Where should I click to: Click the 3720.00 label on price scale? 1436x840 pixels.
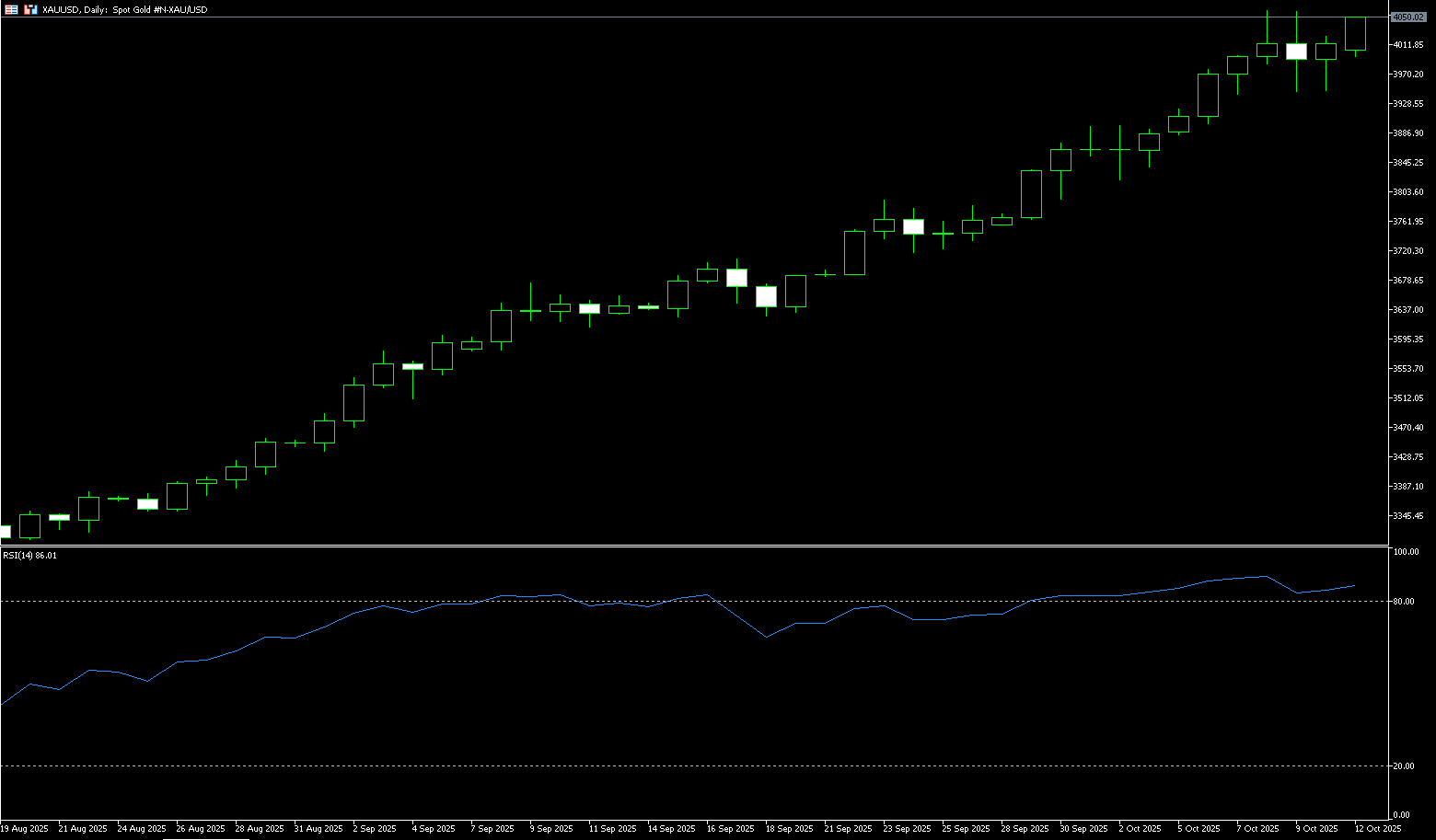point(1408,251)
